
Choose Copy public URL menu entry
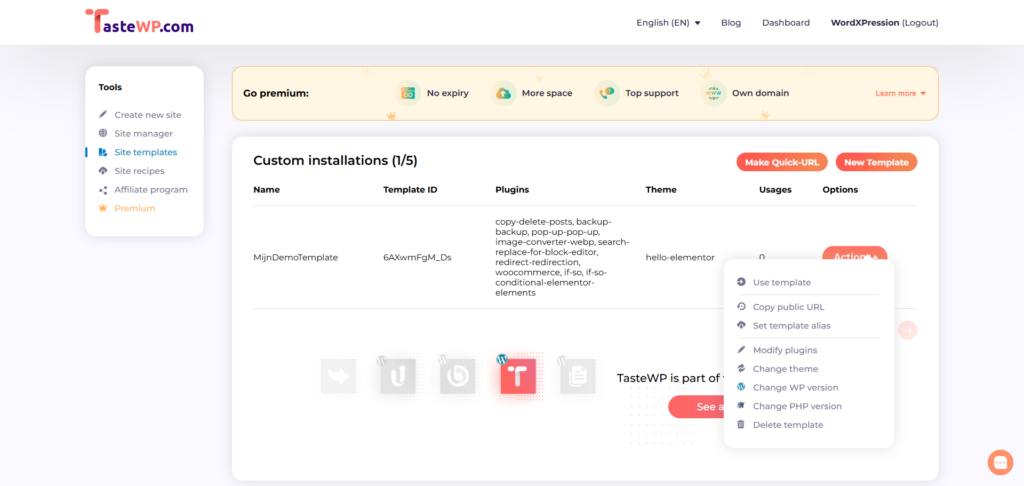click(x=788, y=306)
